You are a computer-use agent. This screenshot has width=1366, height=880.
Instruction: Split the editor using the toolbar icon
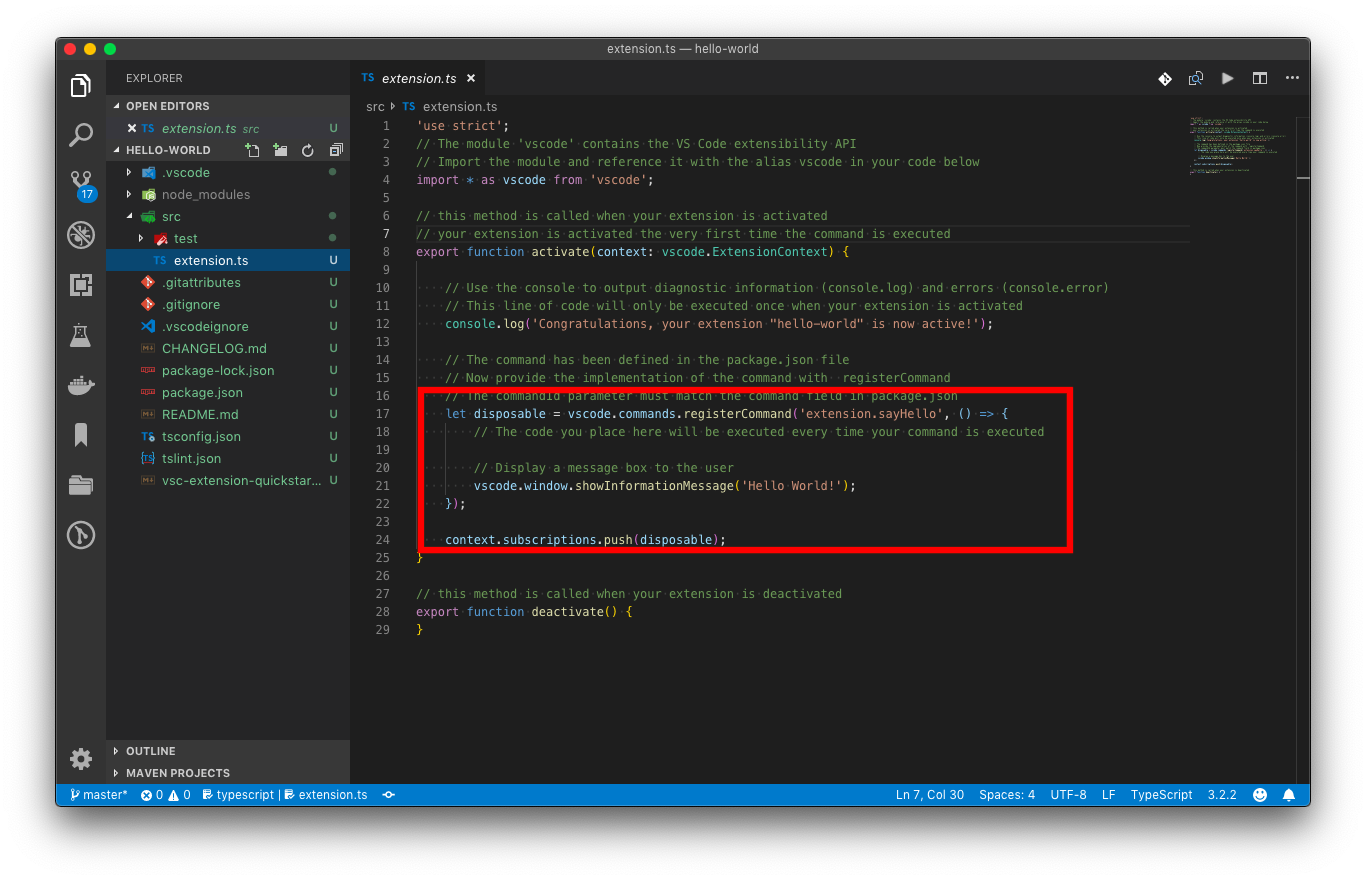(x=1259, y=77)
